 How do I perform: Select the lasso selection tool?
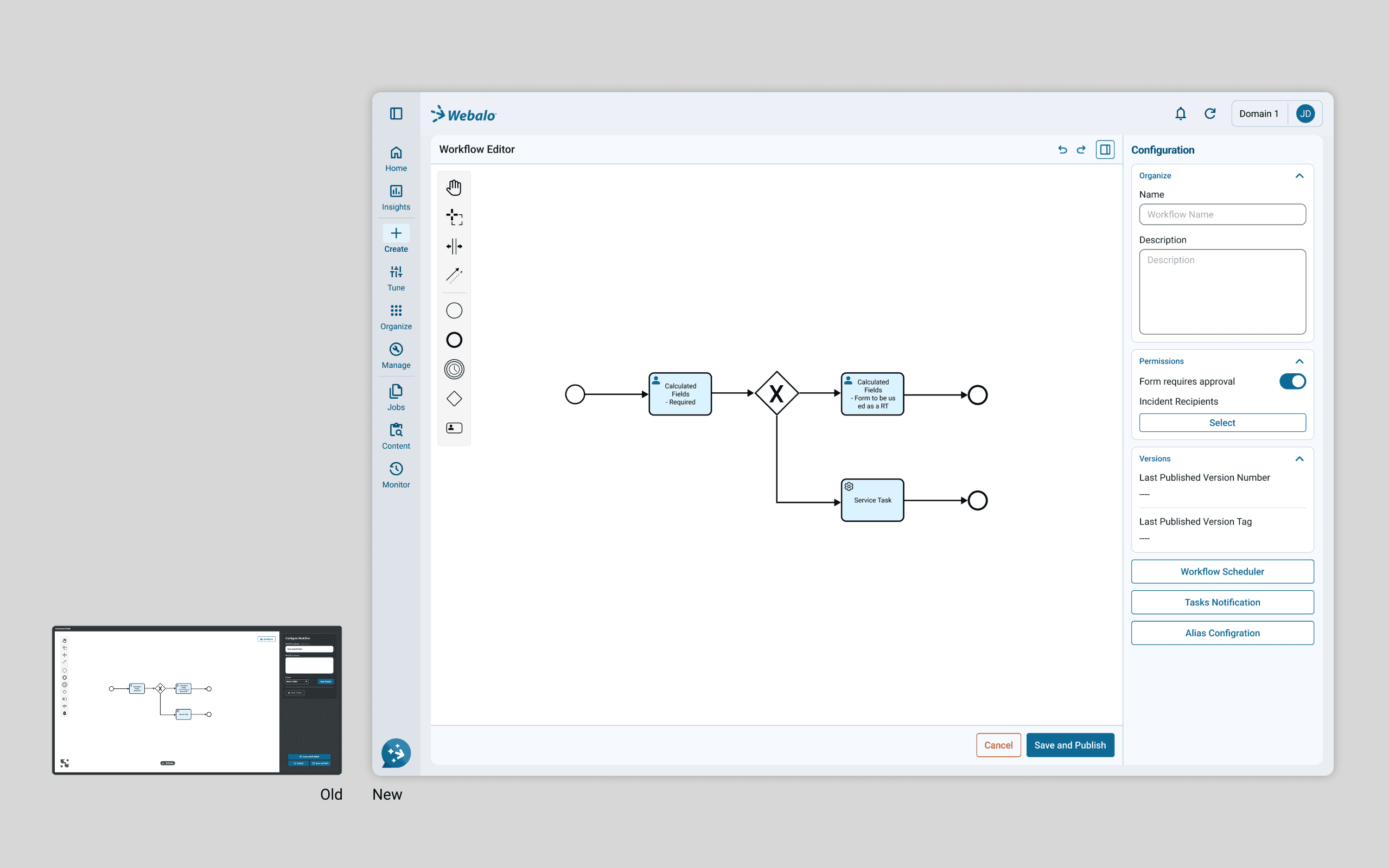coord(454,217)
